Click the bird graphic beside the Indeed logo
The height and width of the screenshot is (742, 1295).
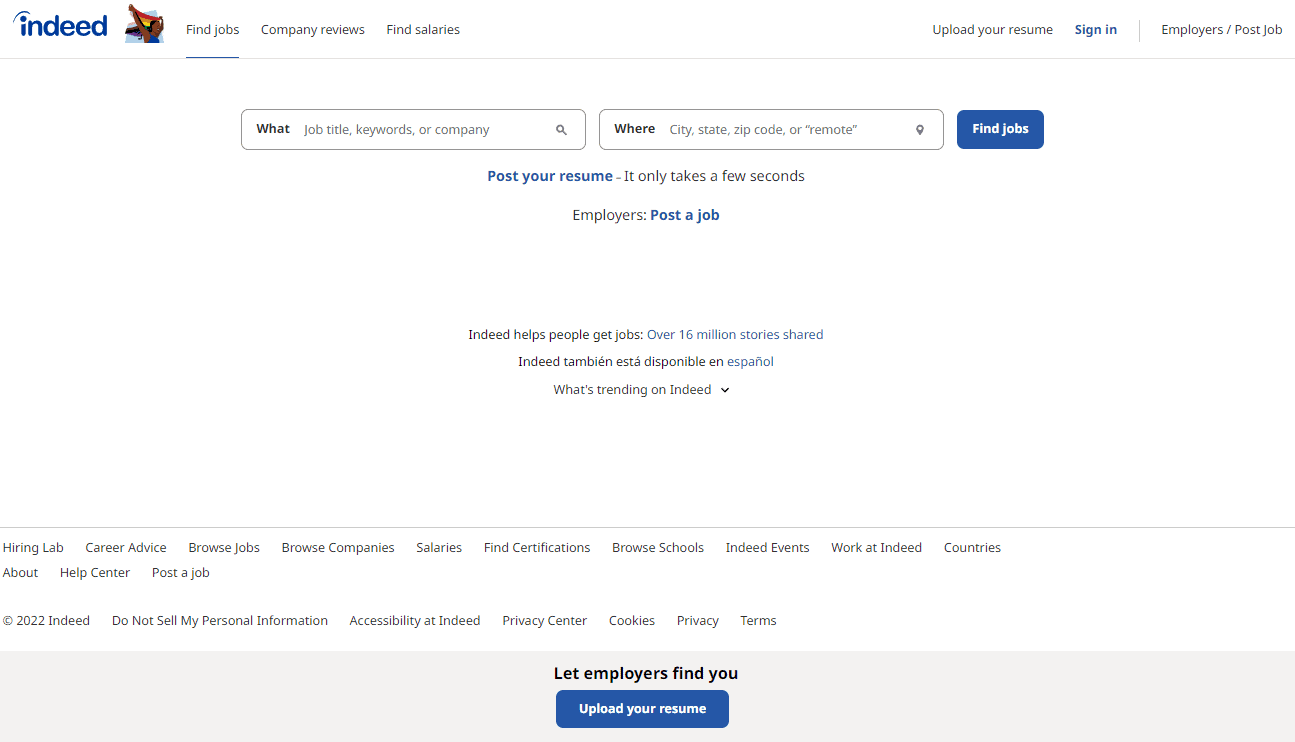(x=144, y=23)
